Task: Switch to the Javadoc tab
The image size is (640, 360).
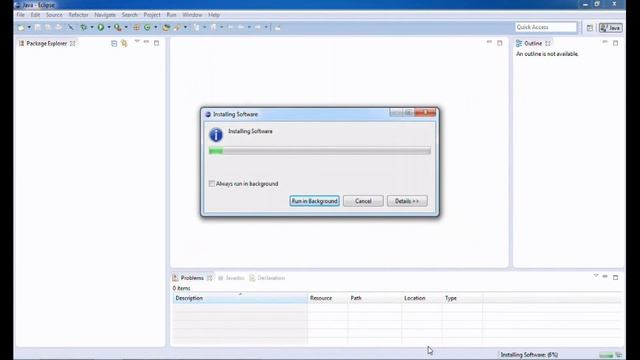Action: tap(231, 278)
